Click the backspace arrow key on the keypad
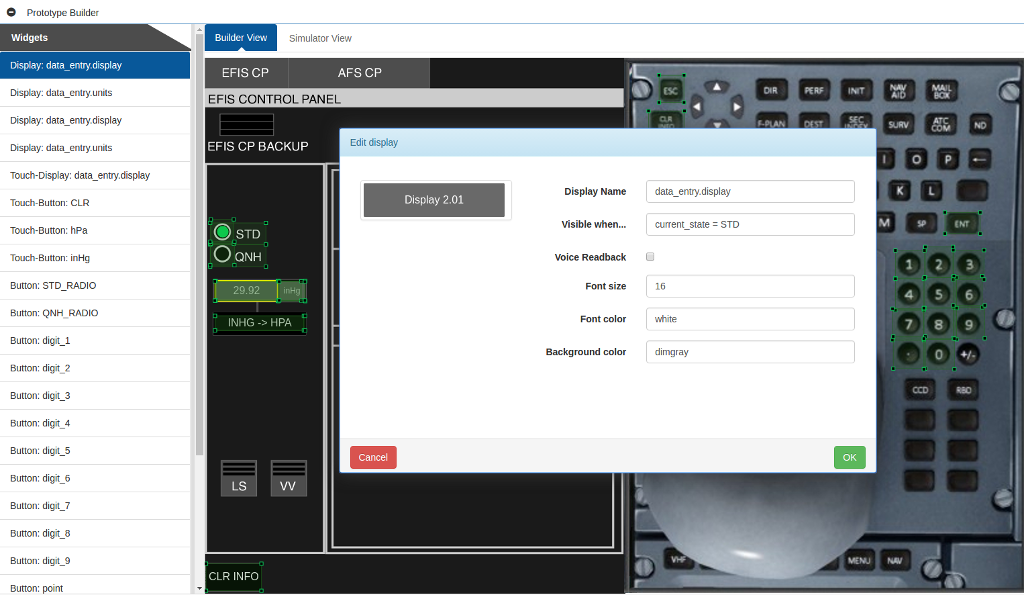 coord(979,159)
